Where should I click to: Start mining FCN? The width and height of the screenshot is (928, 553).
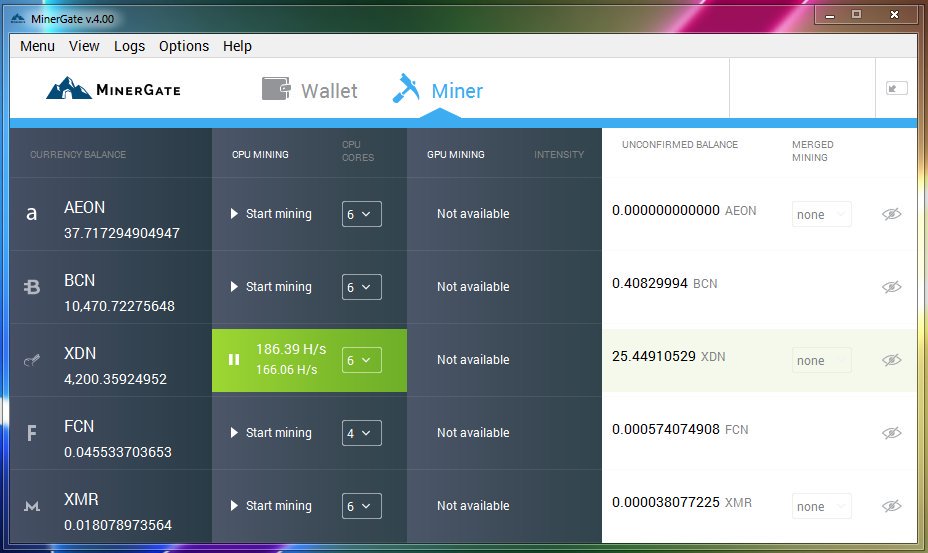(x=271, y=433)
